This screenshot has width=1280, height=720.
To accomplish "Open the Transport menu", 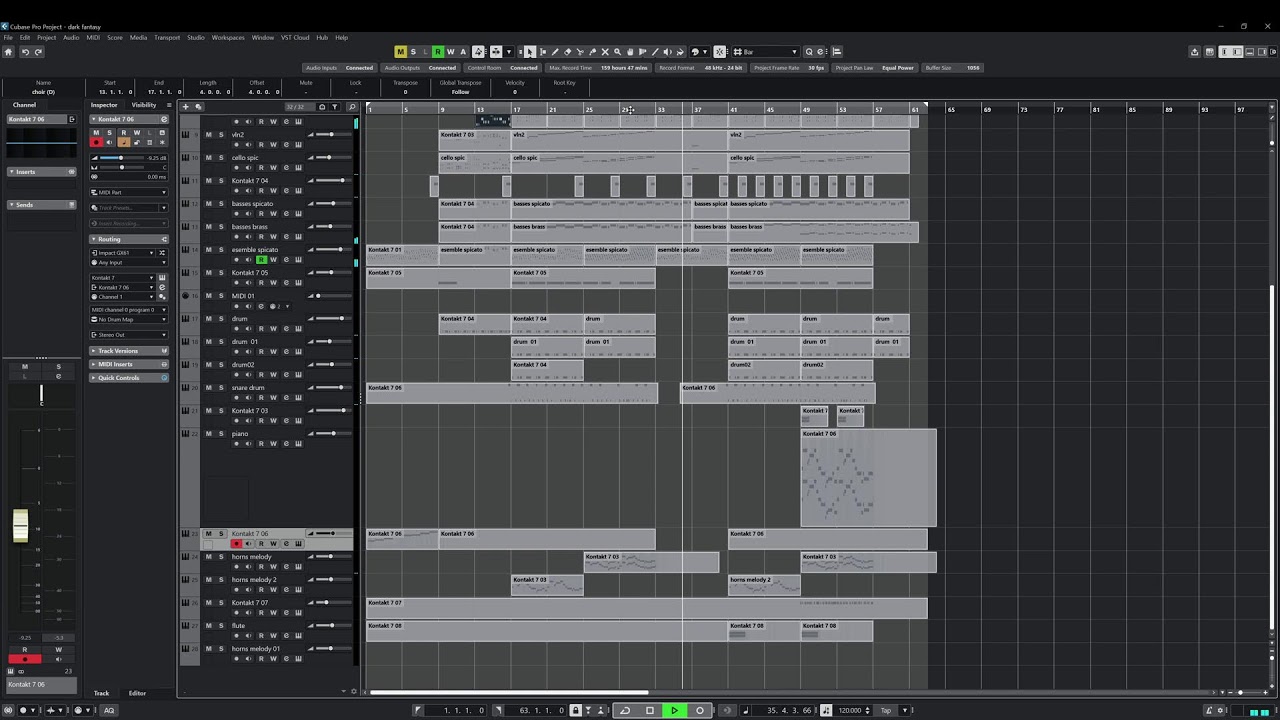I will [x=167, y=37].
